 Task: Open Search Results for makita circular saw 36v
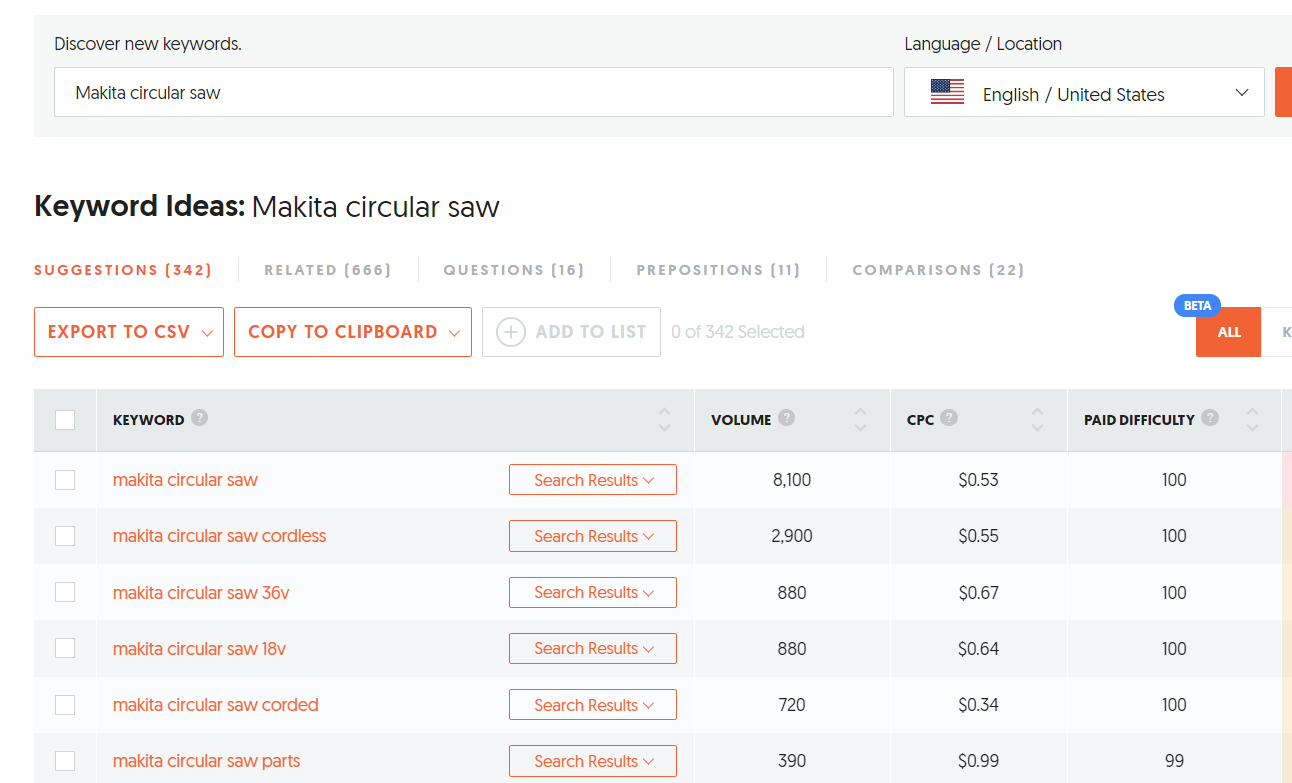593,592
